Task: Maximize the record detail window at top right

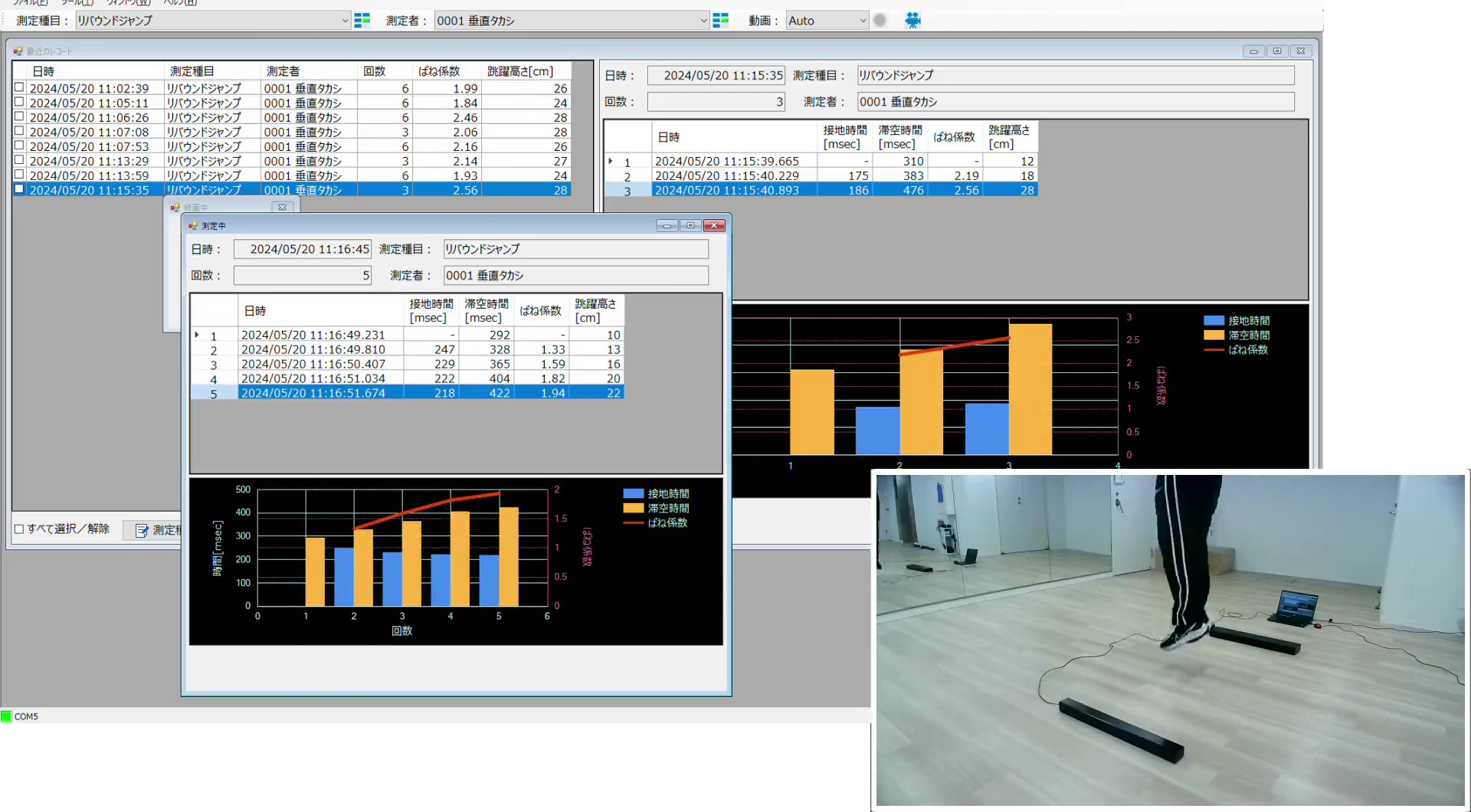Action: pyautogui.click(x=1276, y=51)
